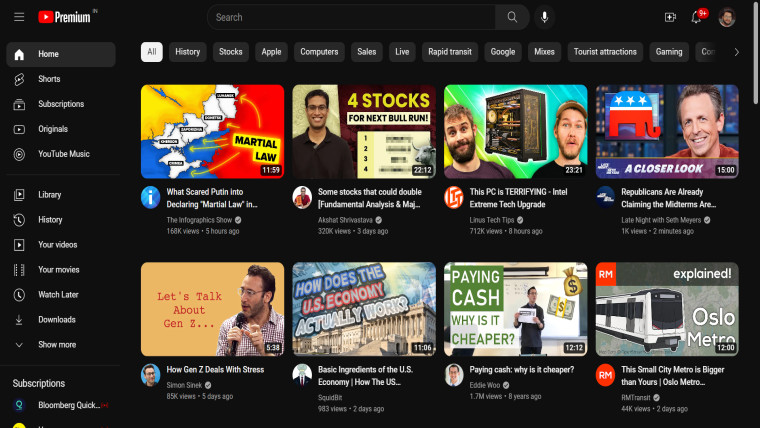The width and height of the screenshot is (760, 428).
Task: Open Watch Later in sidebar
Action: pos(61,295)
